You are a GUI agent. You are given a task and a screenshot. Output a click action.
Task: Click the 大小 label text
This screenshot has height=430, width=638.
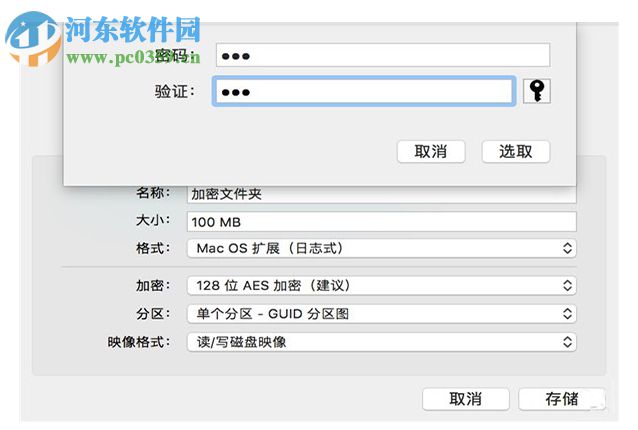(153, 220)
